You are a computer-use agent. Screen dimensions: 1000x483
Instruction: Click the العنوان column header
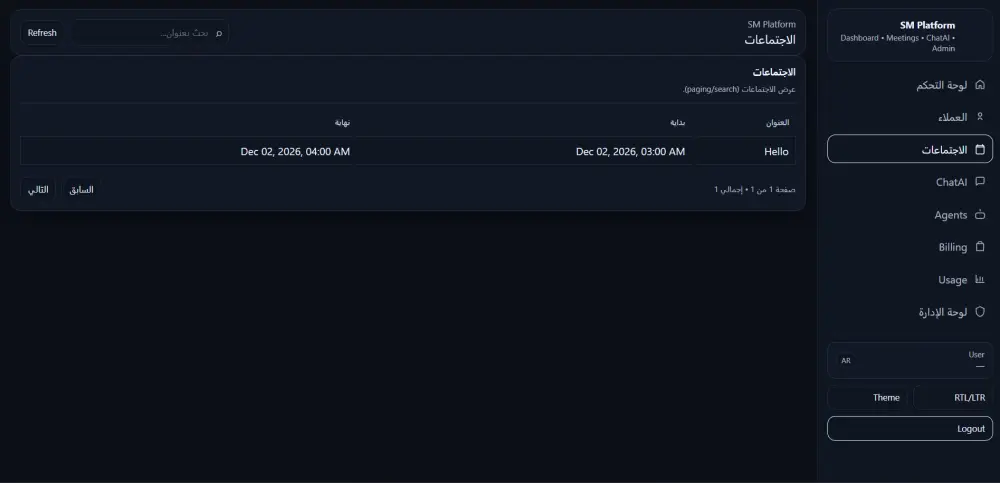click(x=777, y=123)
